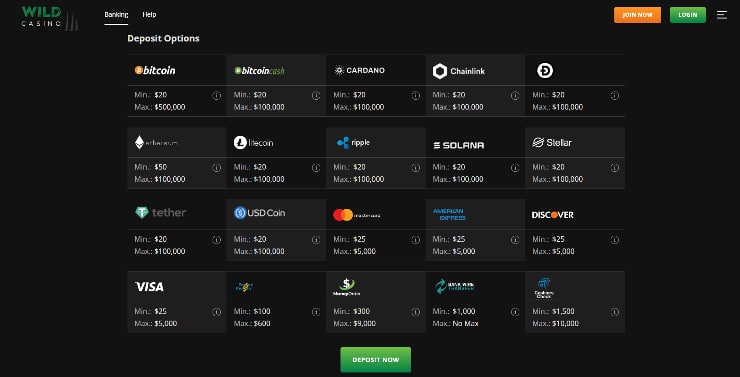Open Stellar info icon
The width and height of the screenshot is (740, 377).
614,168
